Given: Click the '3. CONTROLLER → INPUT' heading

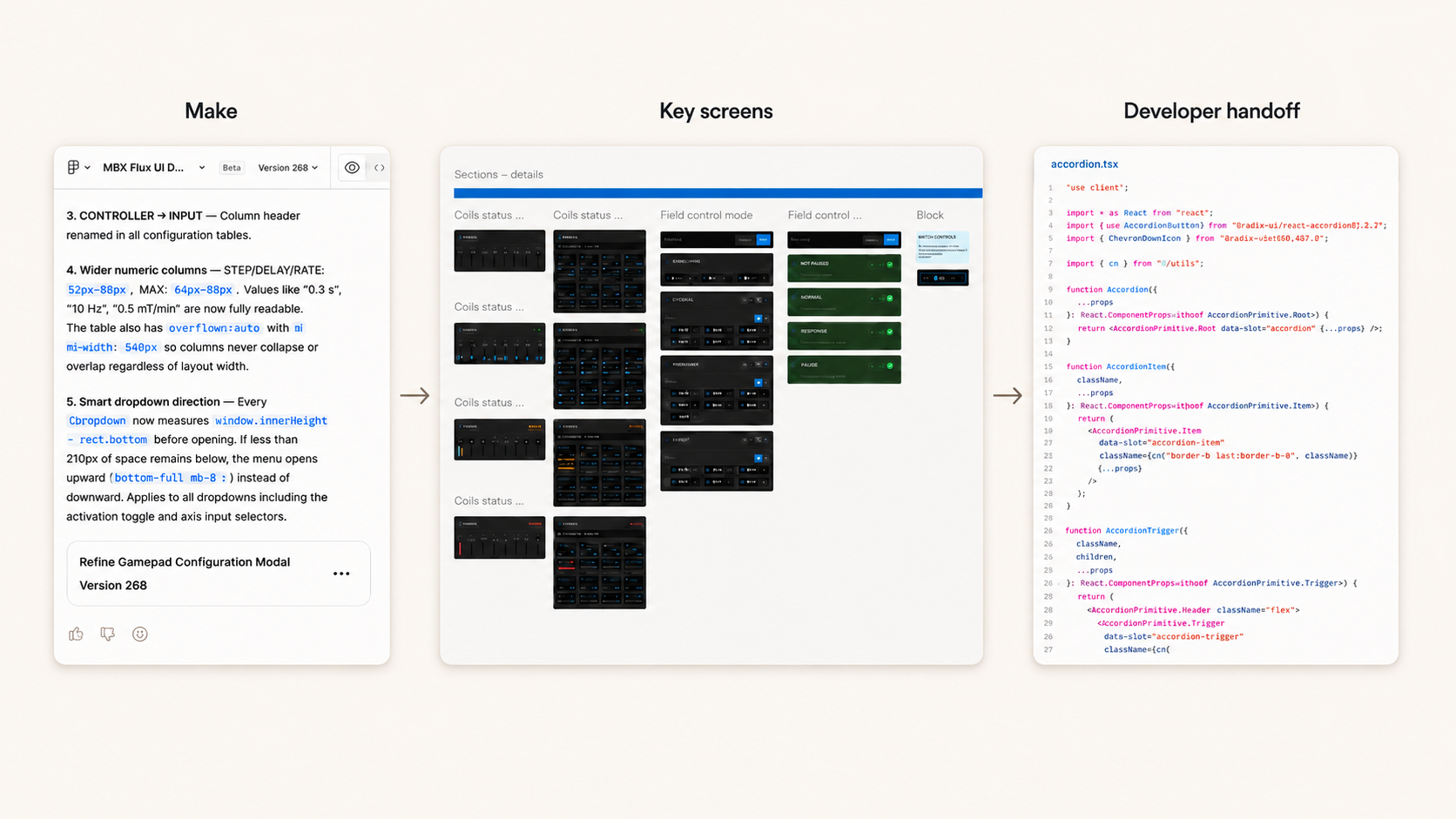Looking at the screenshot, I should pyautogui.click(x=134, y=215).
